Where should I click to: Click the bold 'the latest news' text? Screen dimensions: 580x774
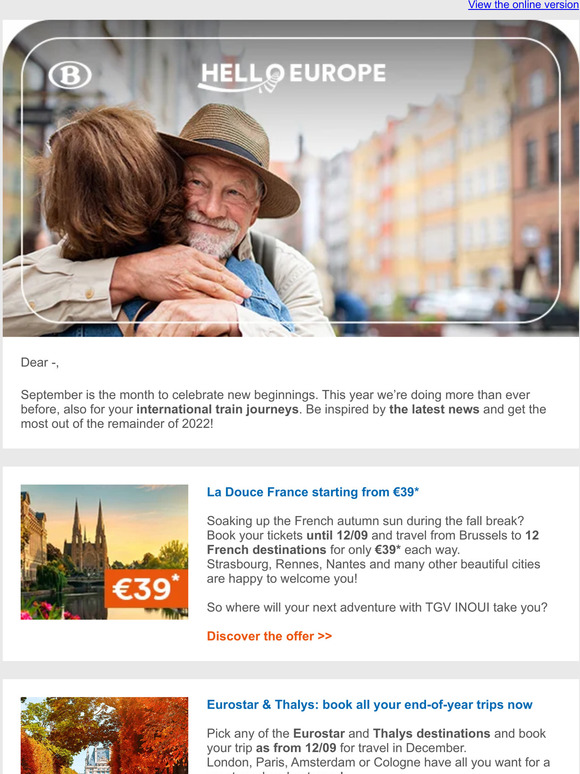coord(434,409)
